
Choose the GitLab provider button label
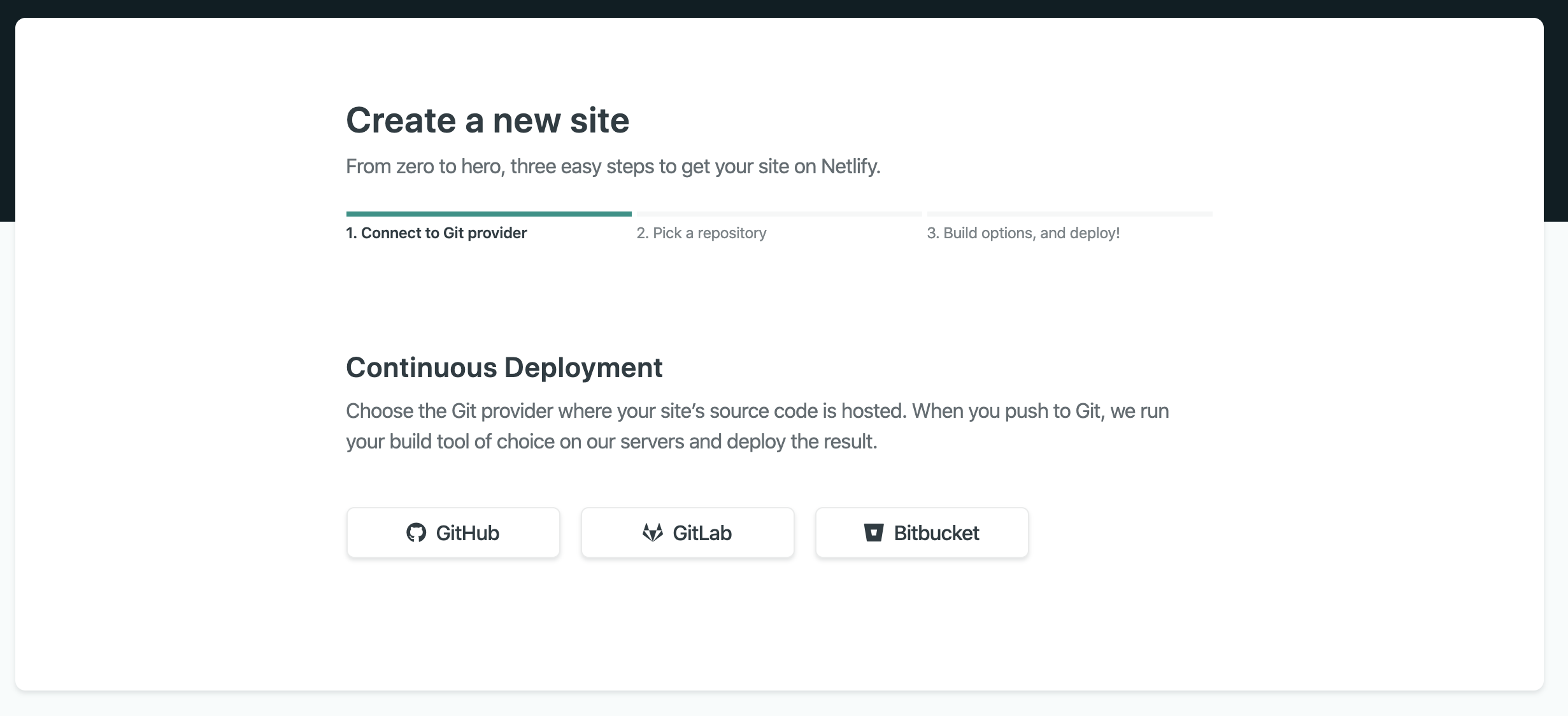coord(702,533)
